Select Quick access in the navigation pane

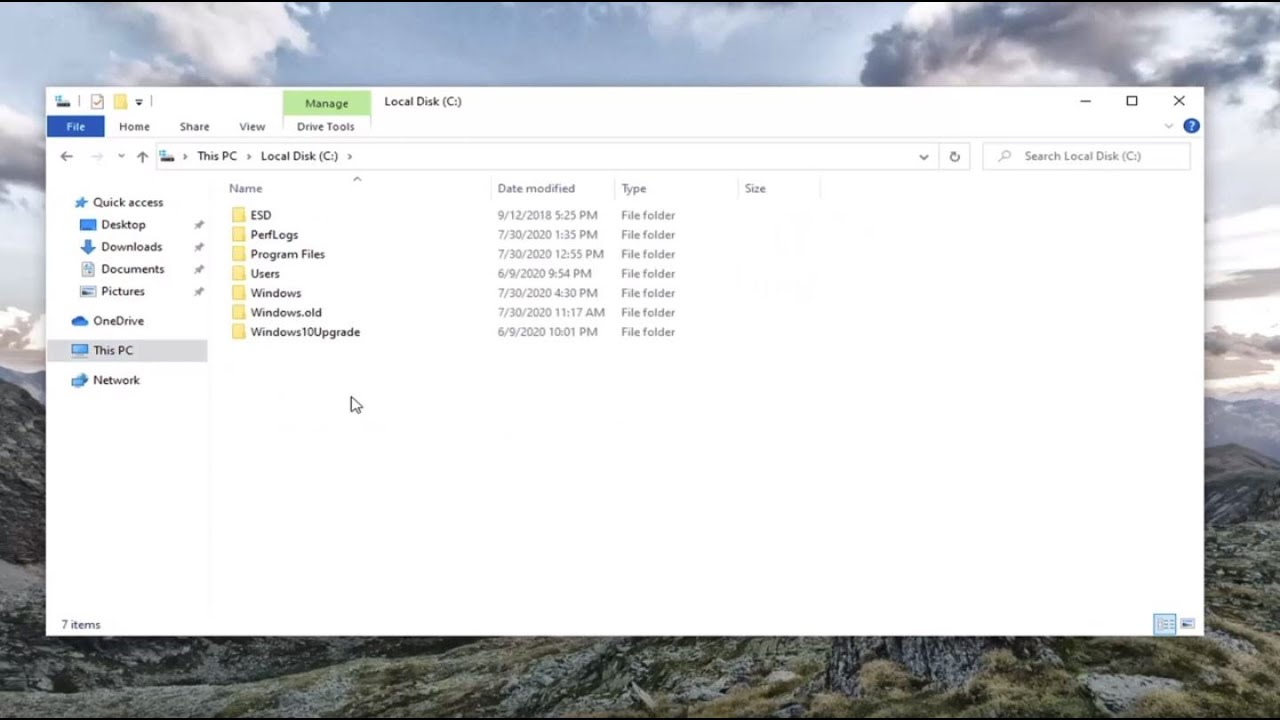pyautogui.click(x=128, y=202)
